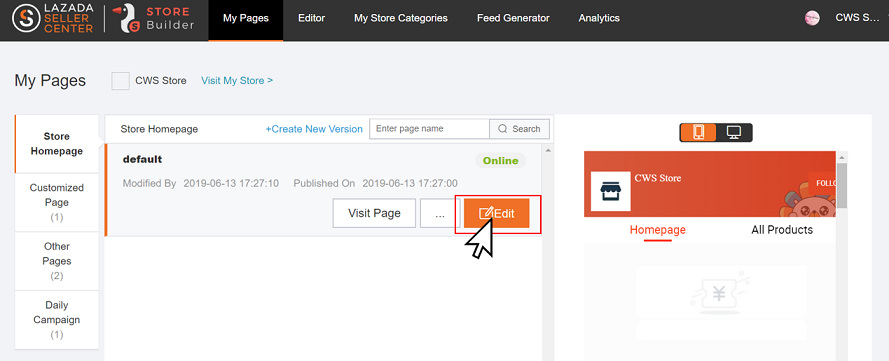Click the CWS Store logo placeholder box

120,80
